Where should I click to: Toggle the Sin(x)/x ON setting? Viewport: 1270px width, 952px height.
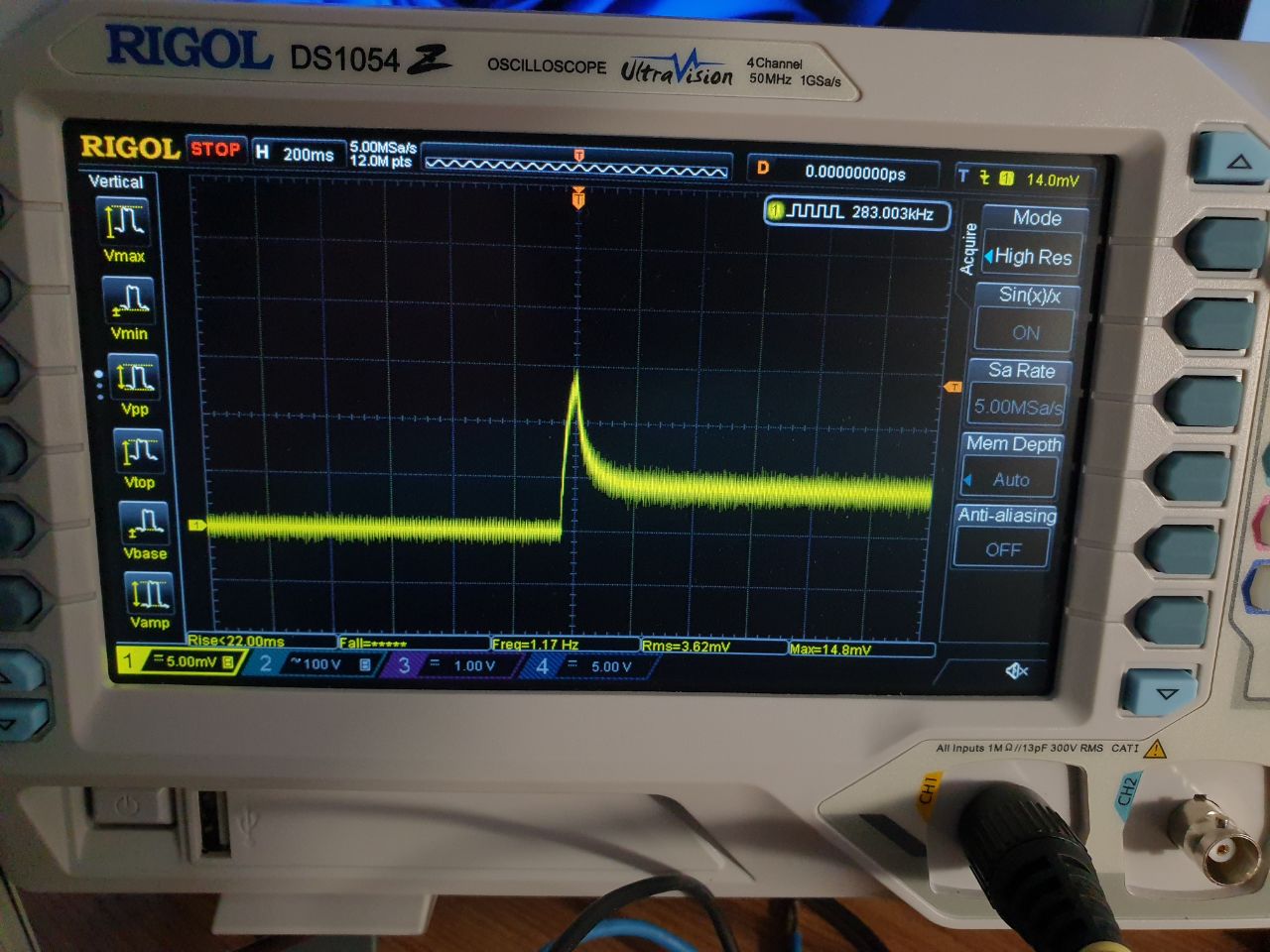coord(1025,333)
